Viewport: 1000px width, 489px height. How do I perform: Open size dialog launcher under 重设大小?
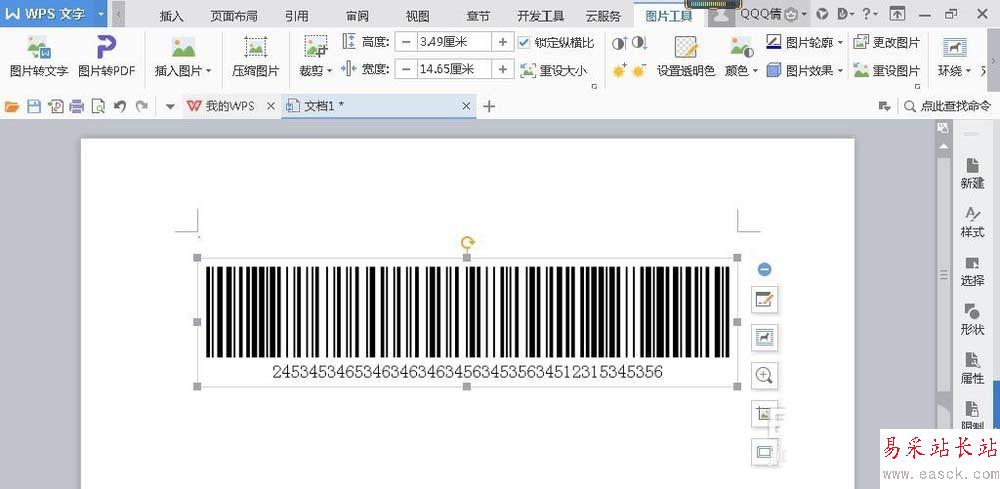[x=594, y=87]
